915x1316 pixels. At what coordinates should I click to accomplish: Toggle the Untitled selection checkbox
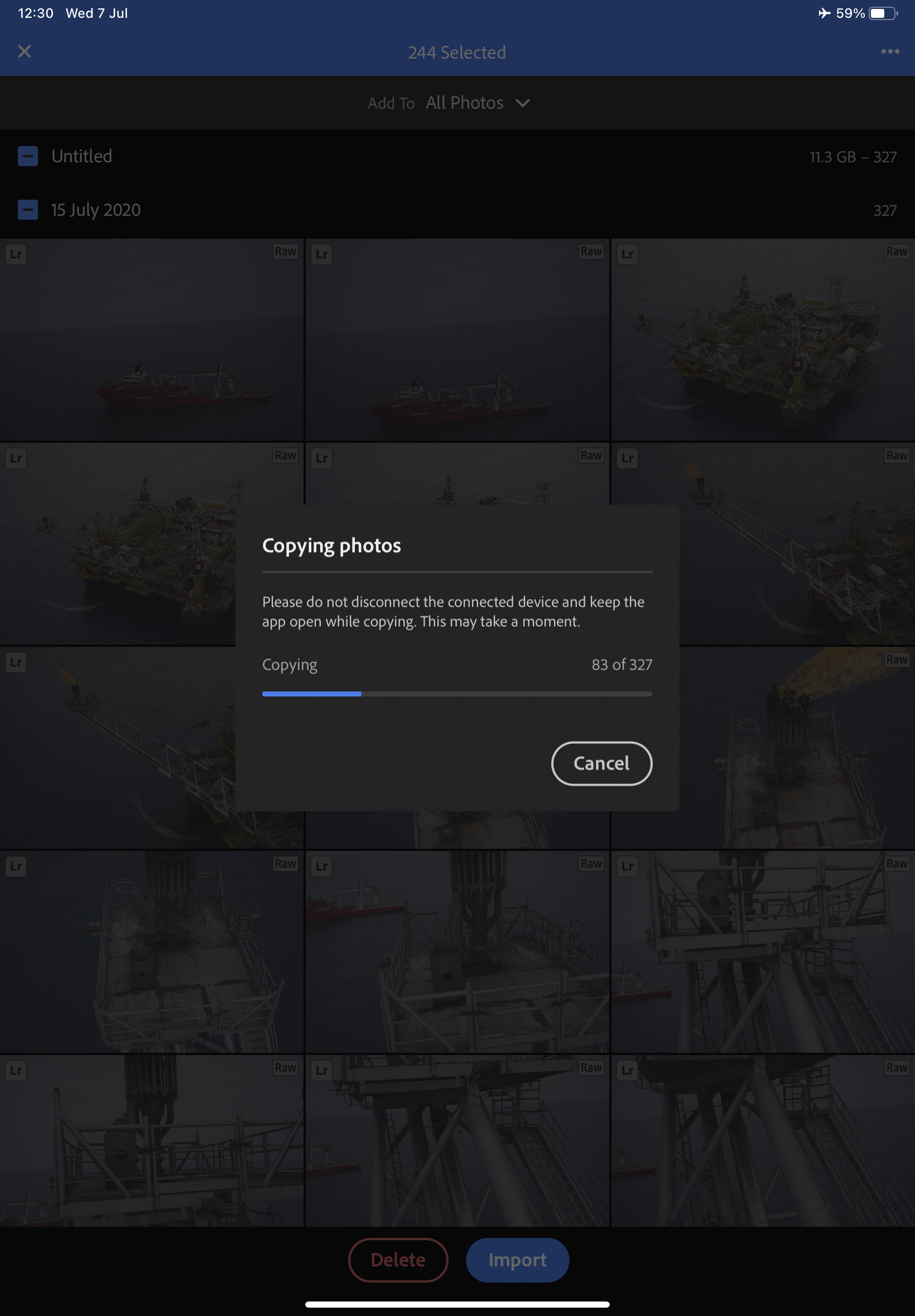27,156
